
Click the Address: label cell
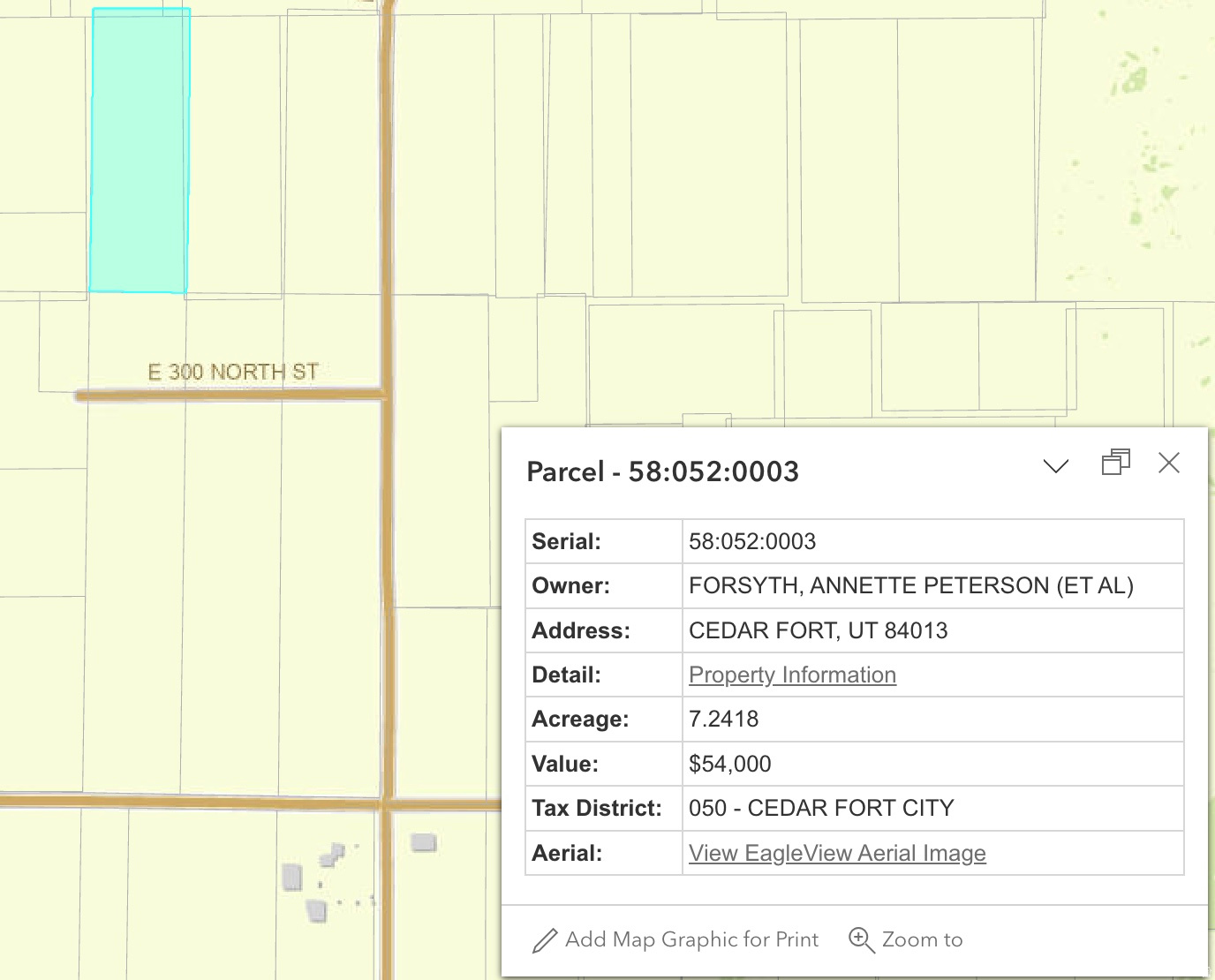pyautogui.click(x=604, y=630)
